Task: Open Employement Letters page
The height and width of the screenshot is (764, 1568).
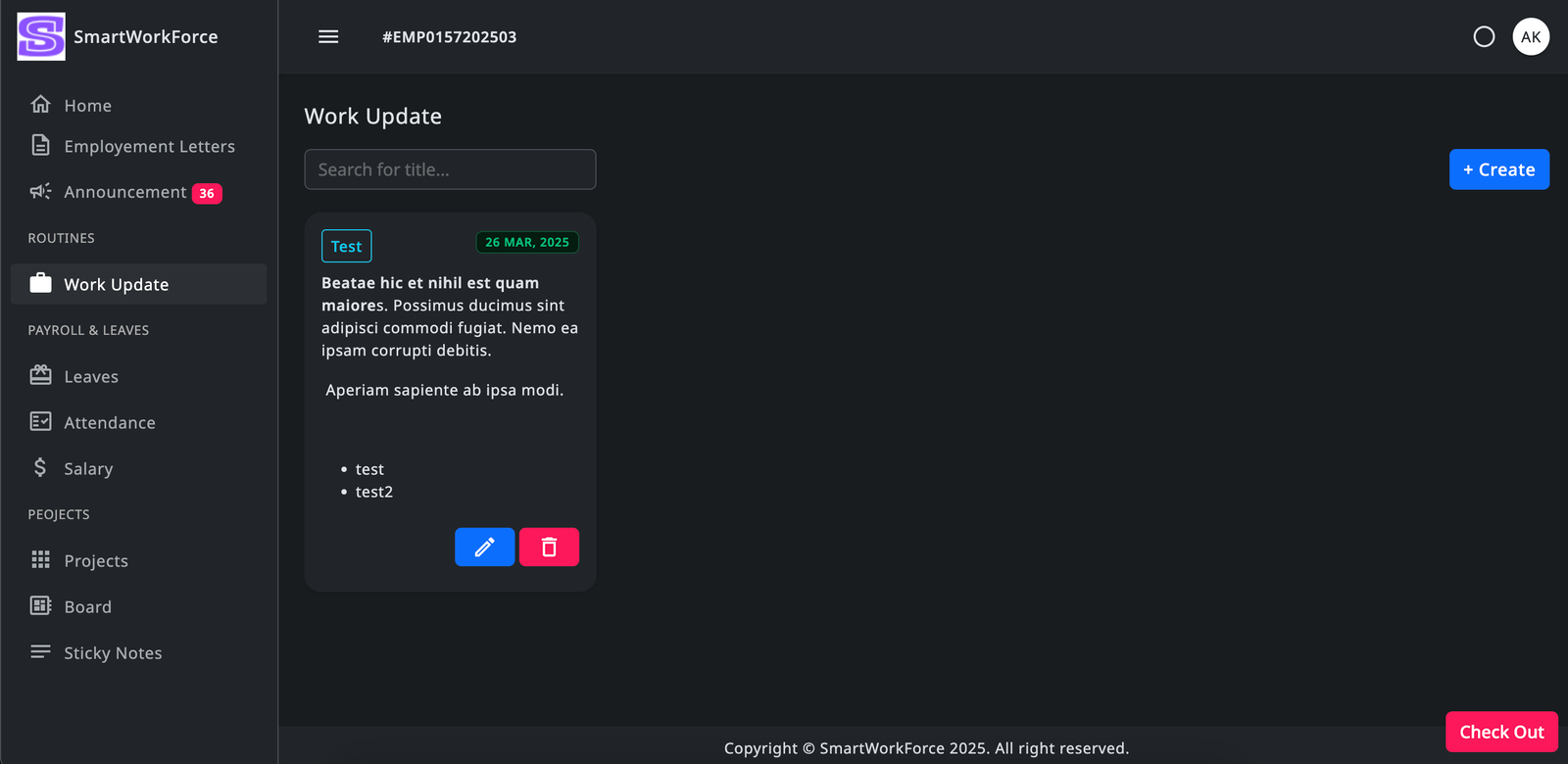Action: (x=149, y=147)
